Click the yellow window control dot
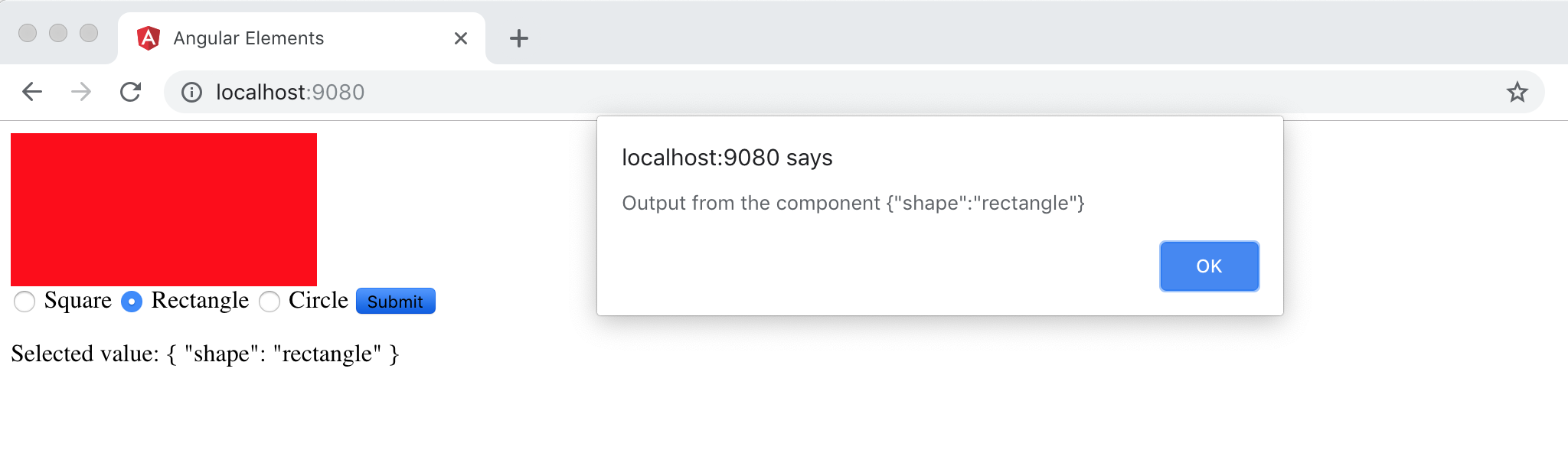1568x460 pixels. tap(59, 32)
